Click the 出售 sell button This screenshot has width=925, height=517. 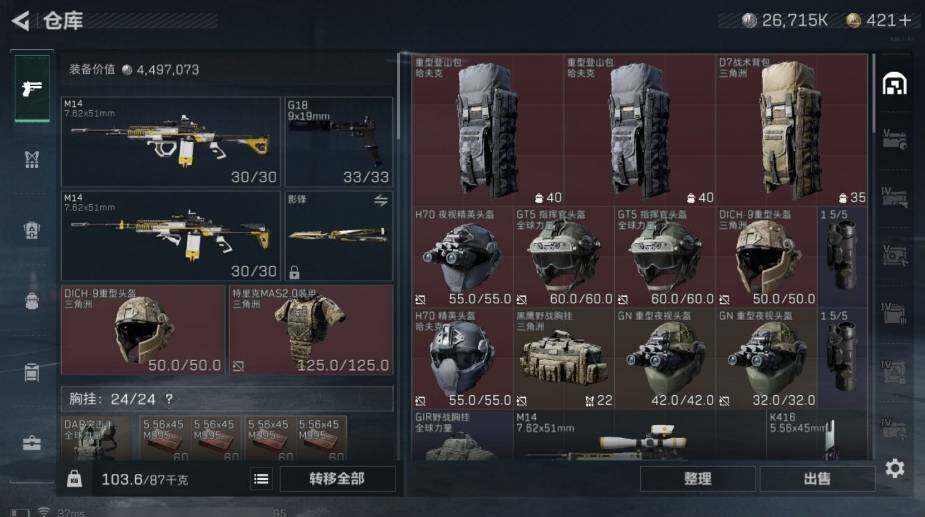816,479
